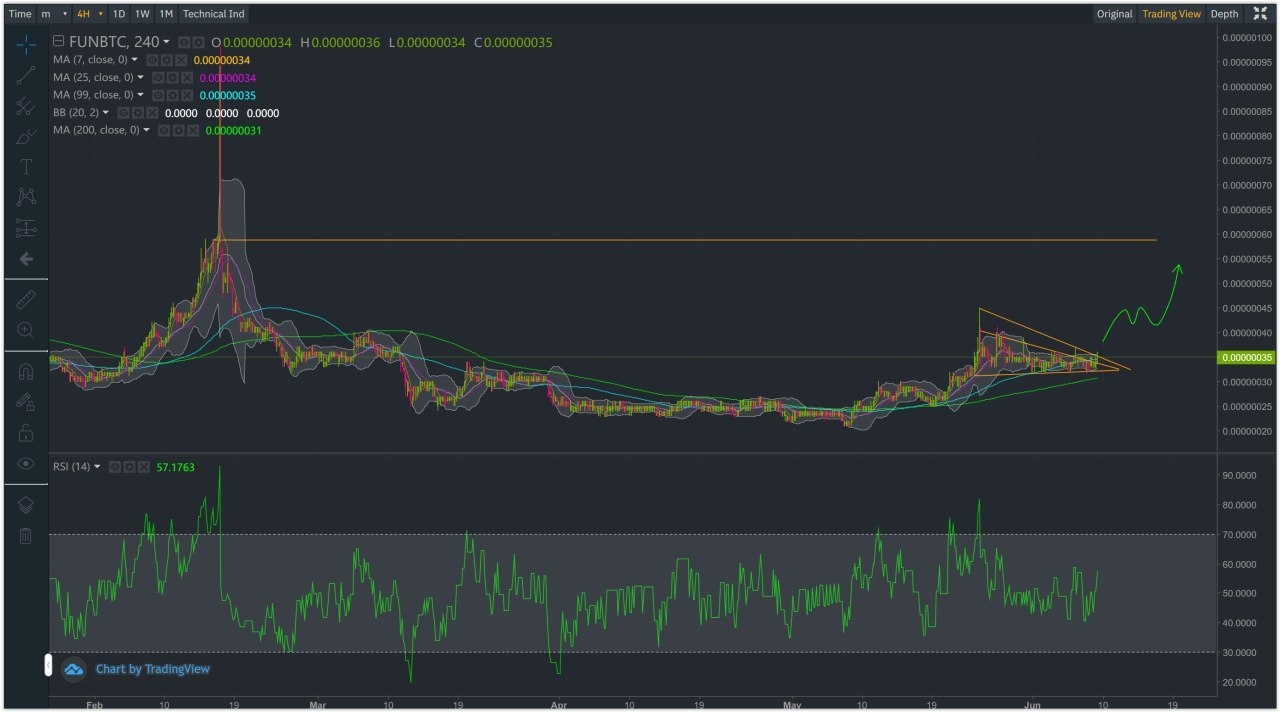The height and width of the screenshot is (712, 1280).
Task: Select the crosshair cursor tool
Action: pos(26,44)
